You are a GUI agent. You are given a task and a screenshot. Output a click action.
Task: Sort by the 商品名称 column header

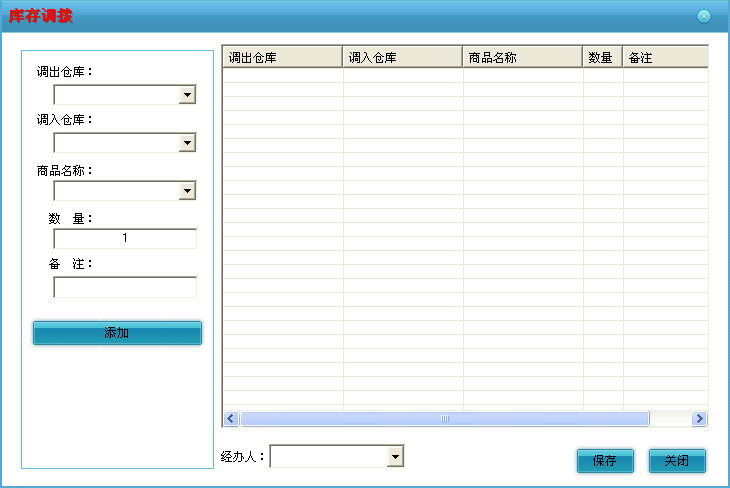click(523, 57)
